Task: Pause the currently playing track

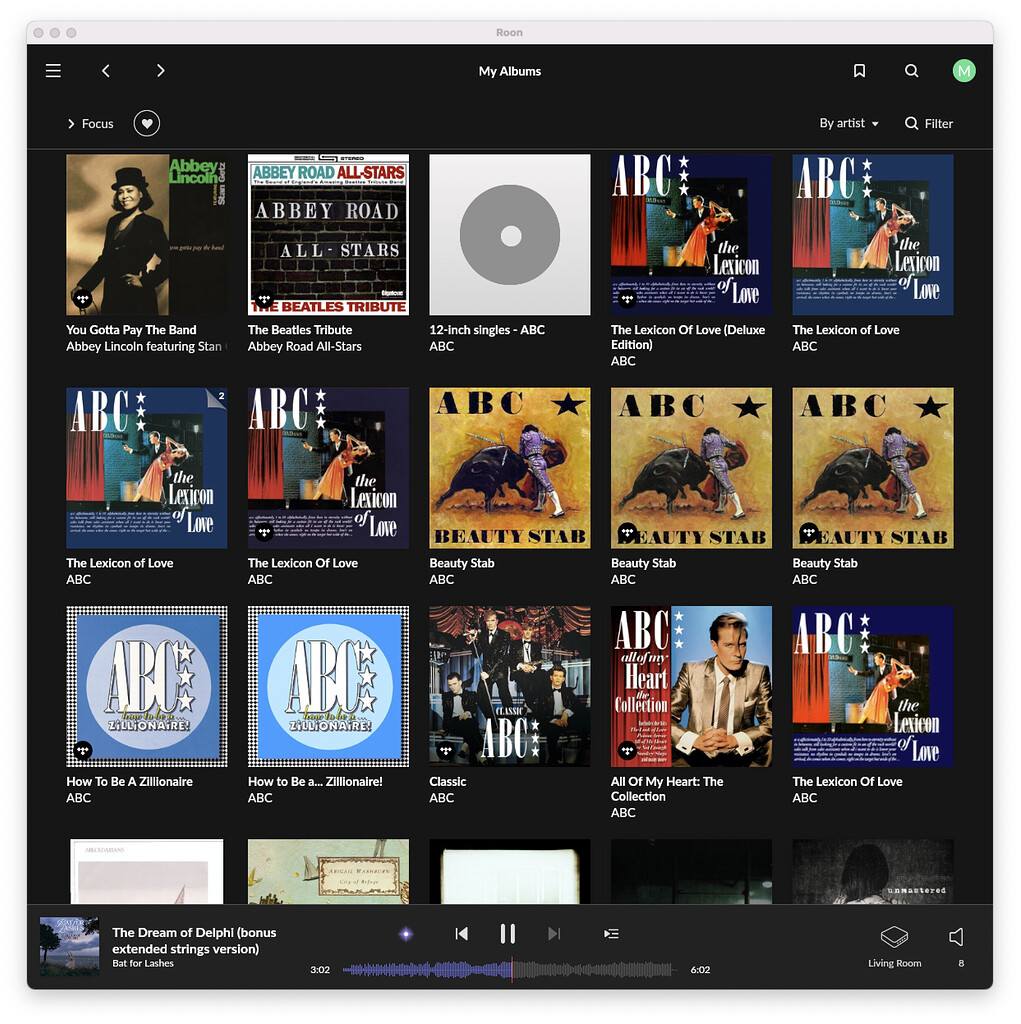Action: pos(508,933)
